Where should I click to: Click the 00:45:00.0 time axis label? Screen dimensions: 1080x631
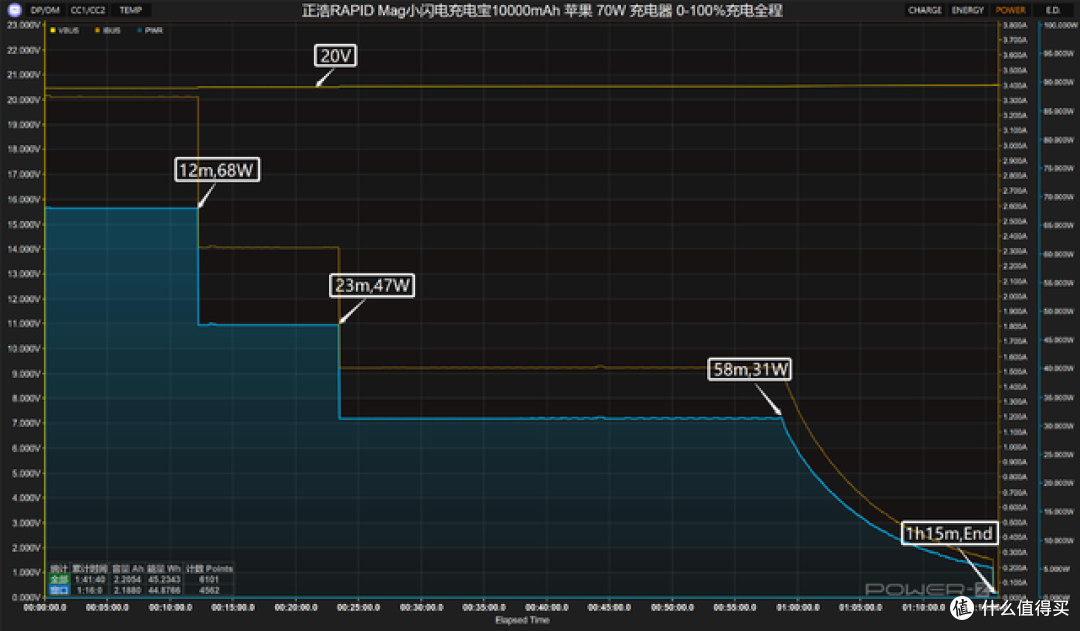coord(610,608)
